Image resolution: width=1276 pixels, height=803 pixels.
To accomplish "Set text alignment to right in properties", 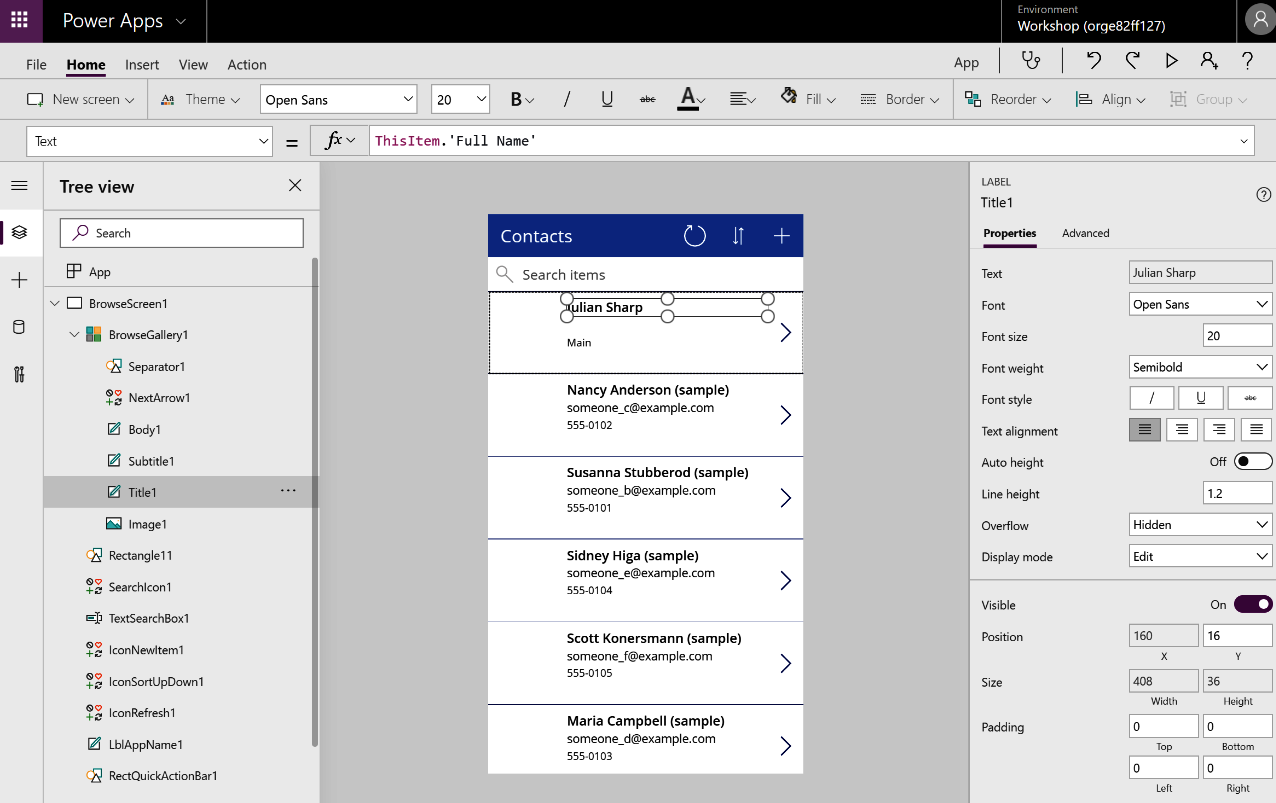I will pos(1219,430).
